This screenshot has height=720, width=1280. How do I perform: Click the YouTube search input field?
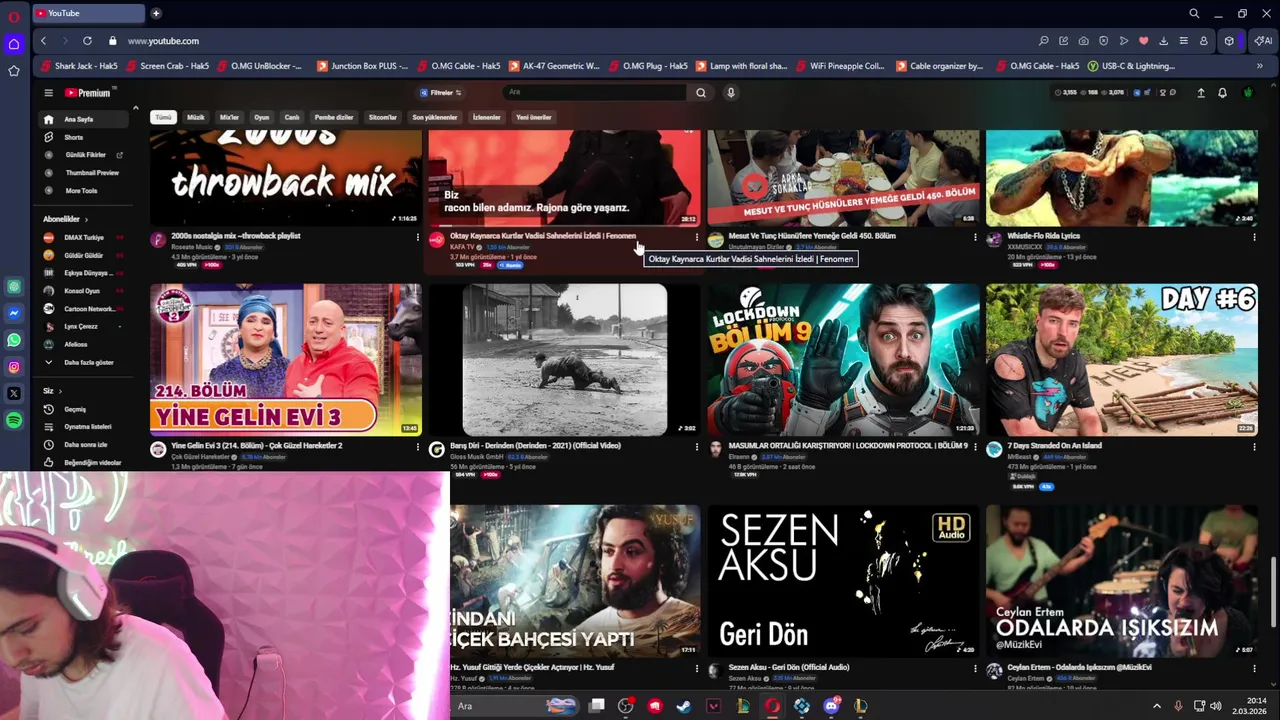[x=595, y=93]
